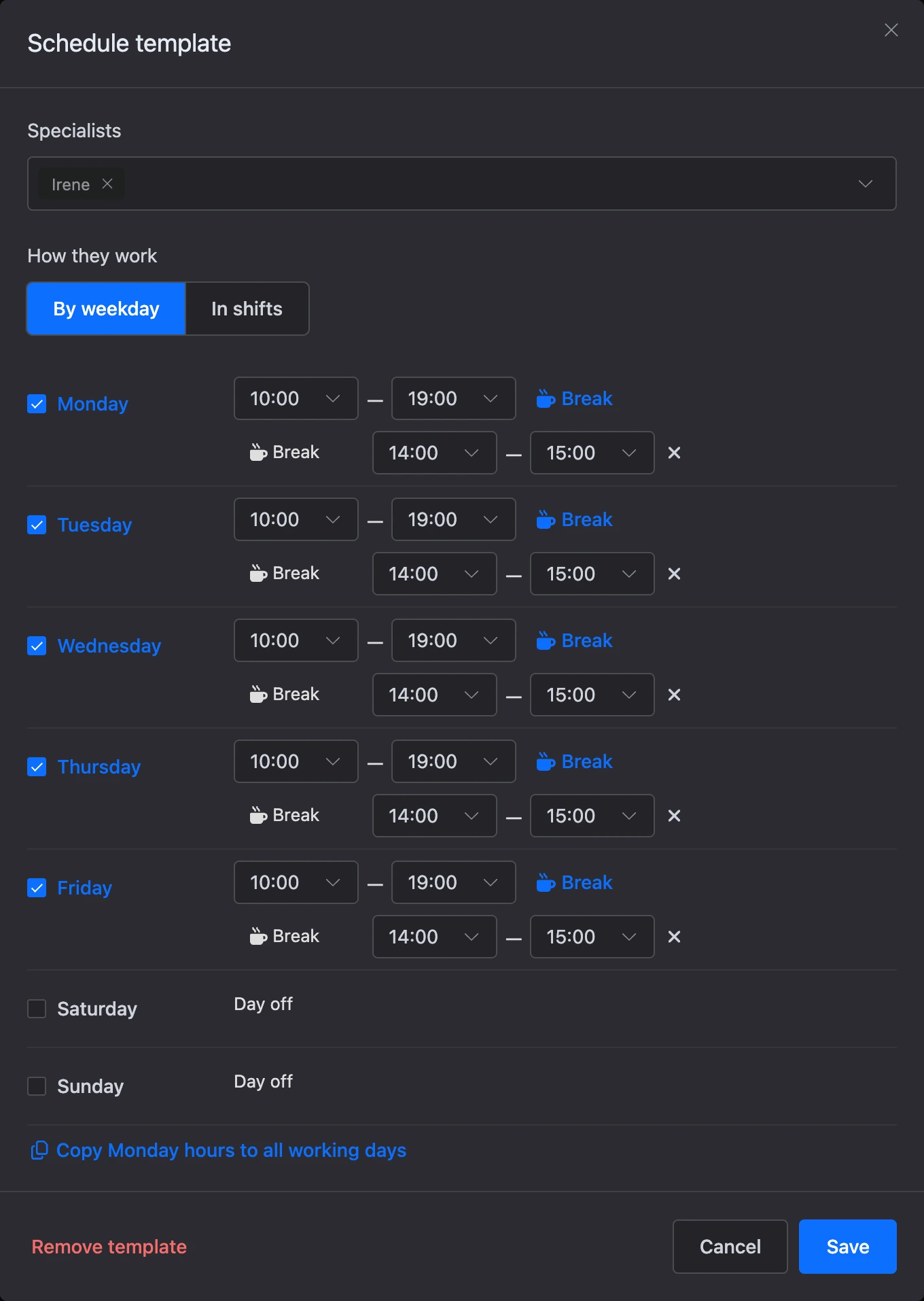Open Friday break start 14:00 dropdown
Viewport: 924px width, 1301px height.
click(x=435, y=937)
